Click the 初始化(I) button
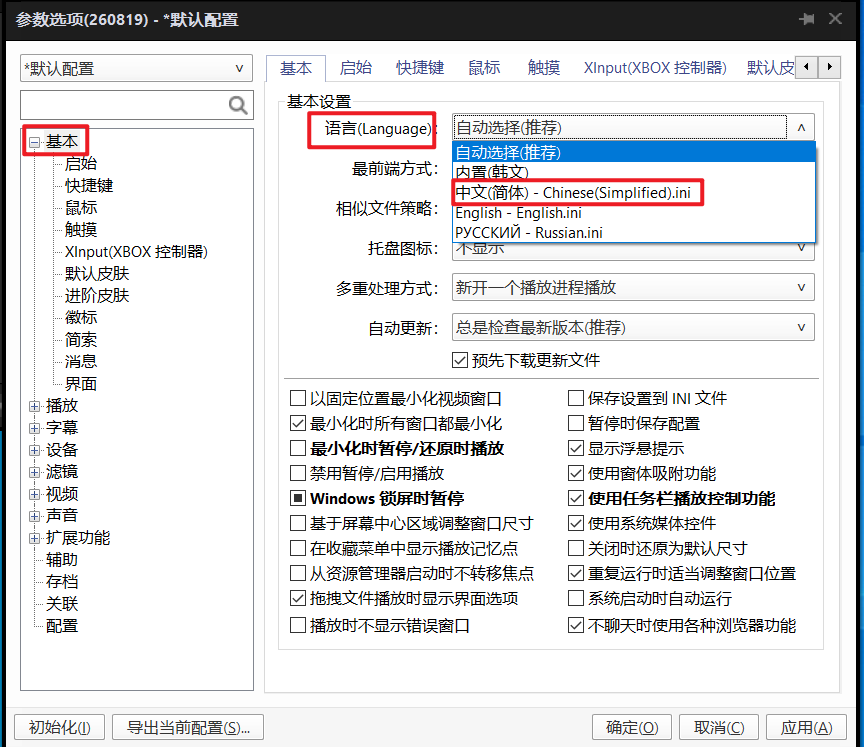864x747 pixels. (60, 727)
